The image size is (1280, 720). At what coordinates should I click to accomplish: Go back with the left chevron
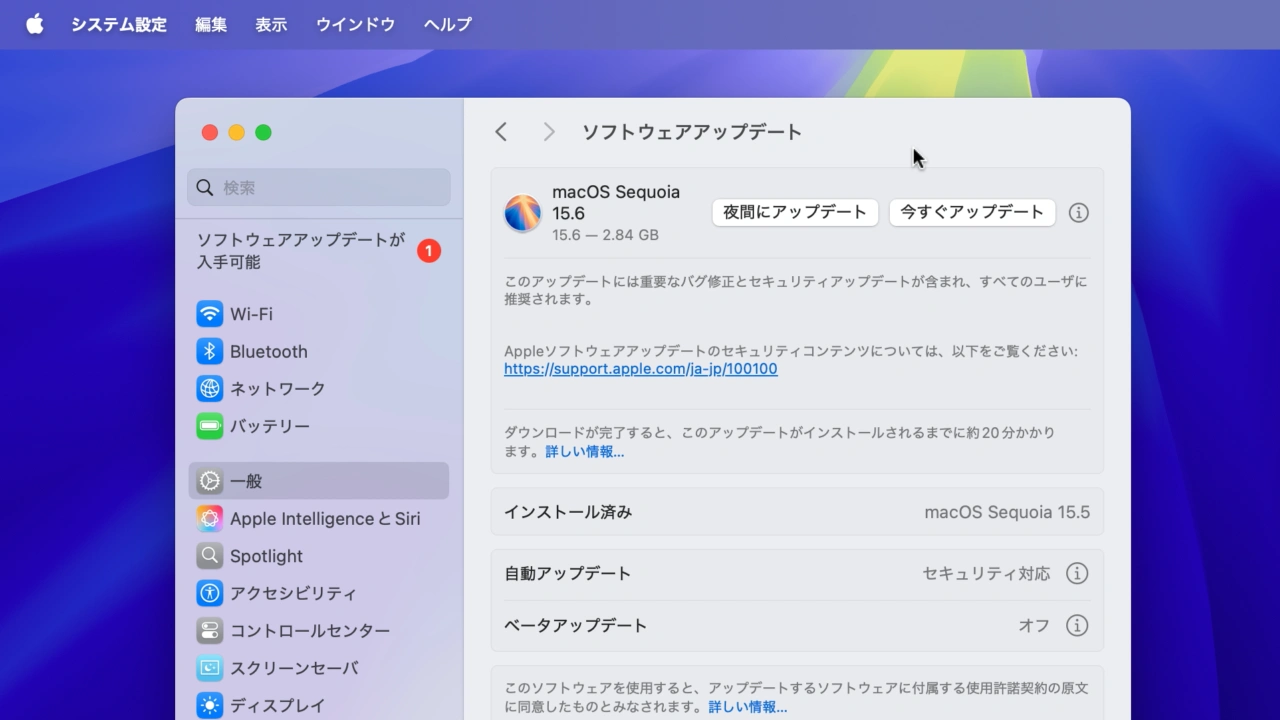click(502, 132)
